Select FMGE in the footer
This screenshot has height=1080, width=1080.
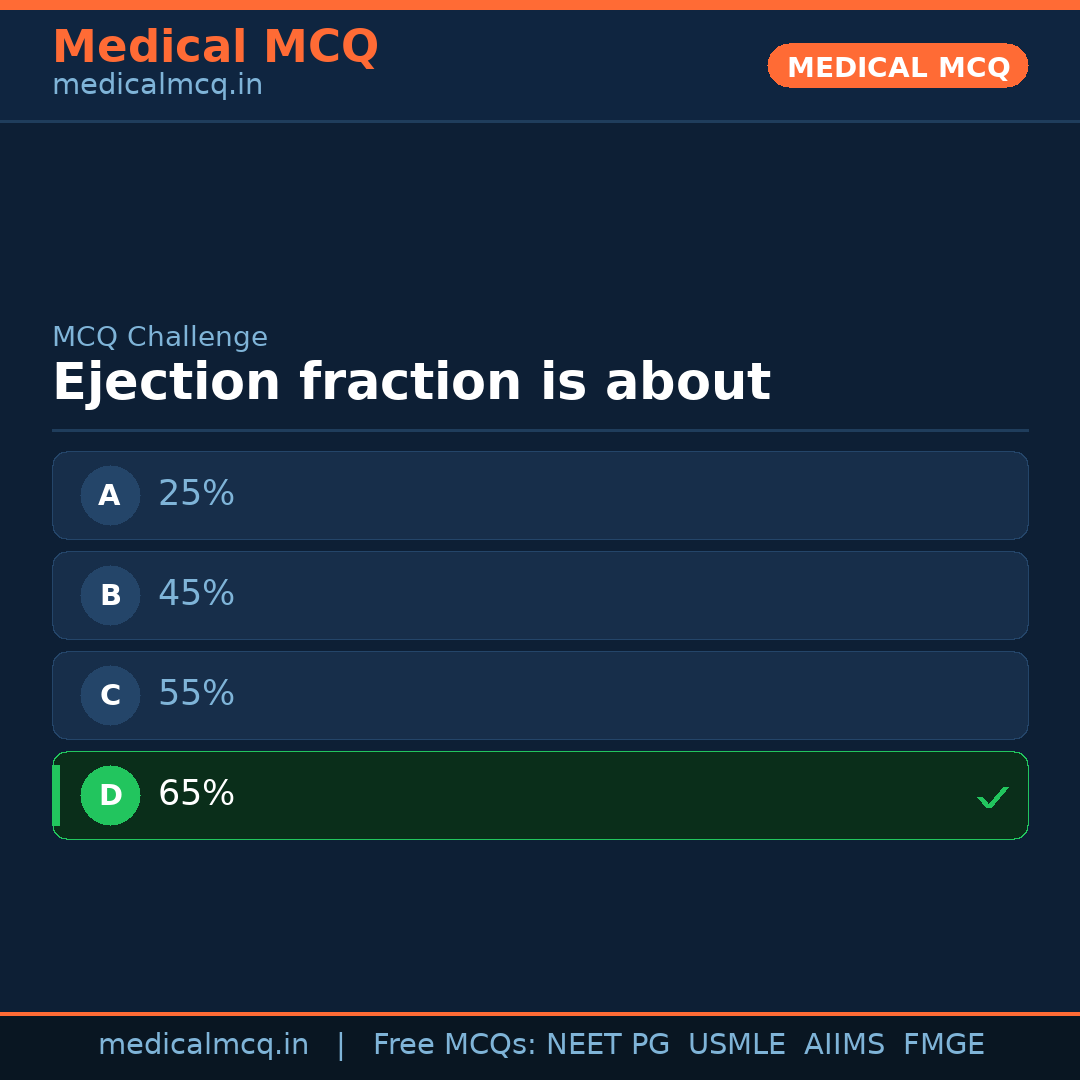coord(943,1045)
